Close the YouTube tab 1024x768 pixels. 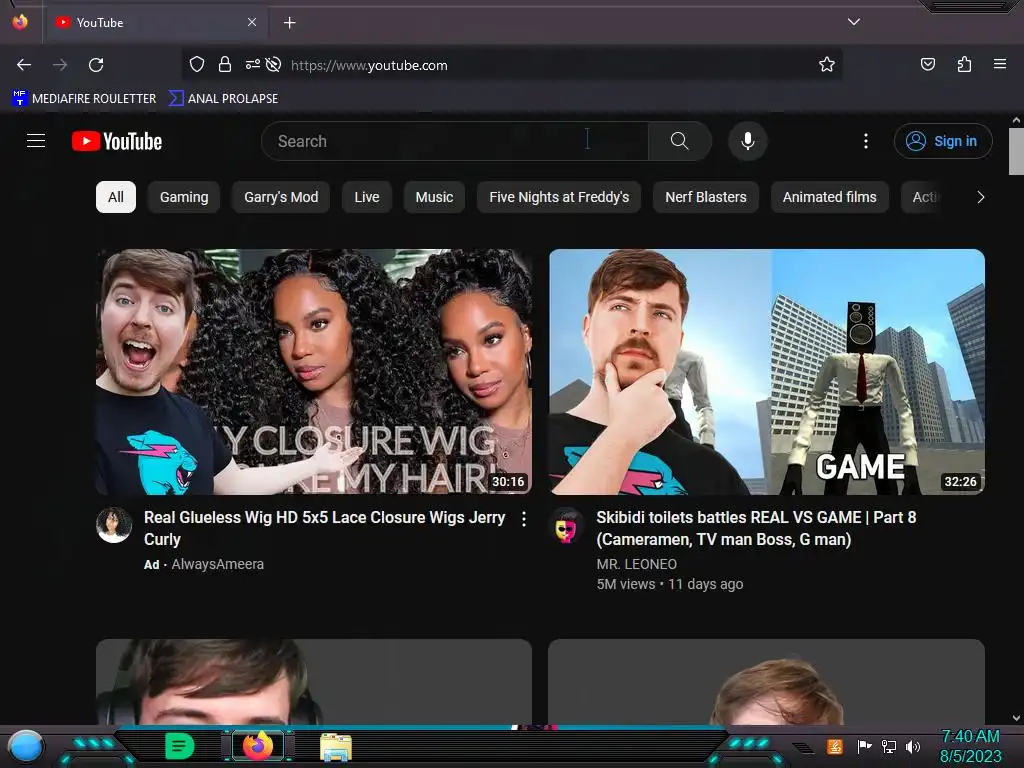(252, 22)
